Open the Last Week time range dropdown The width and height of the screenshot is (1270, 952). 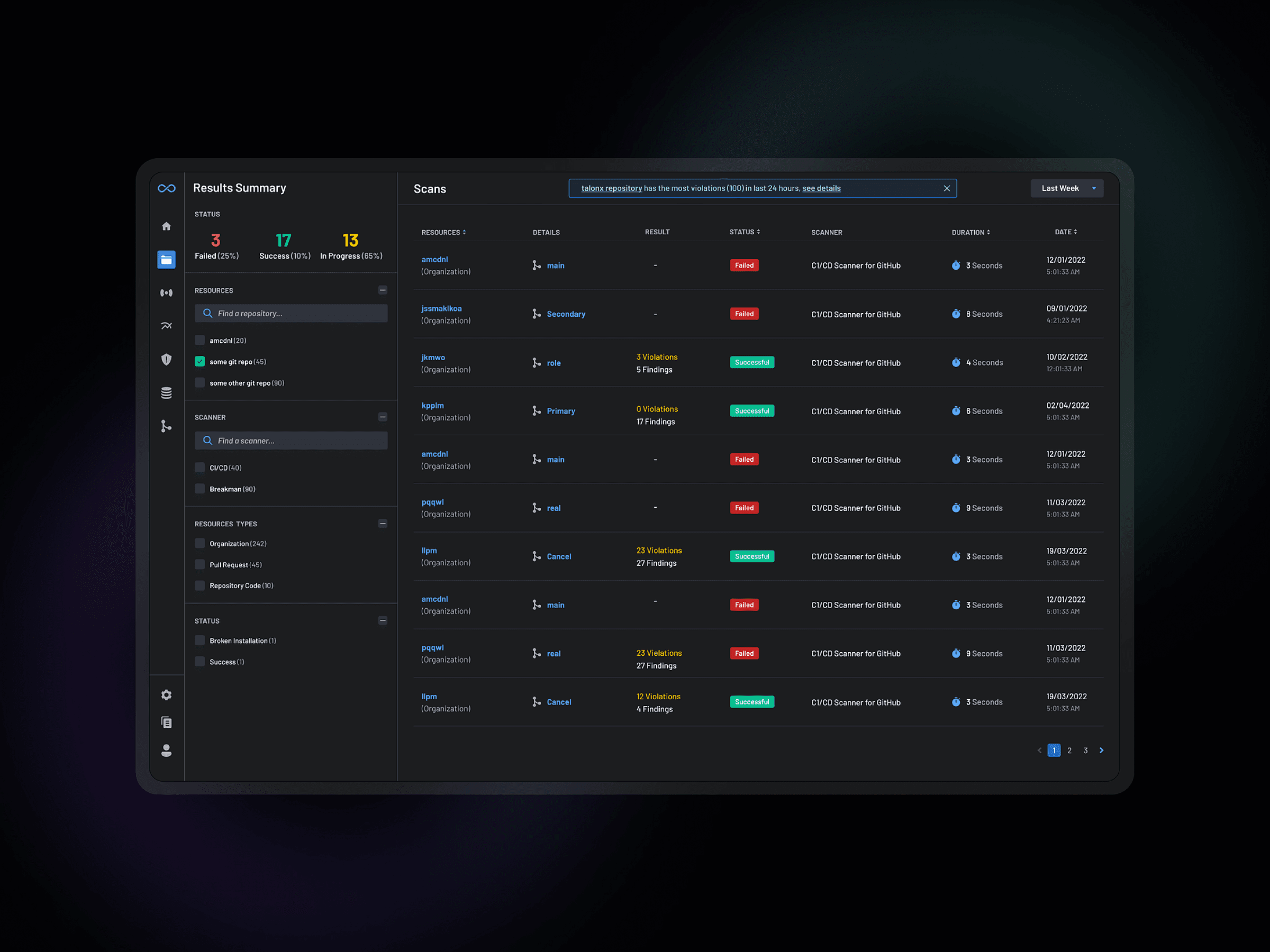coord(1067,188)
